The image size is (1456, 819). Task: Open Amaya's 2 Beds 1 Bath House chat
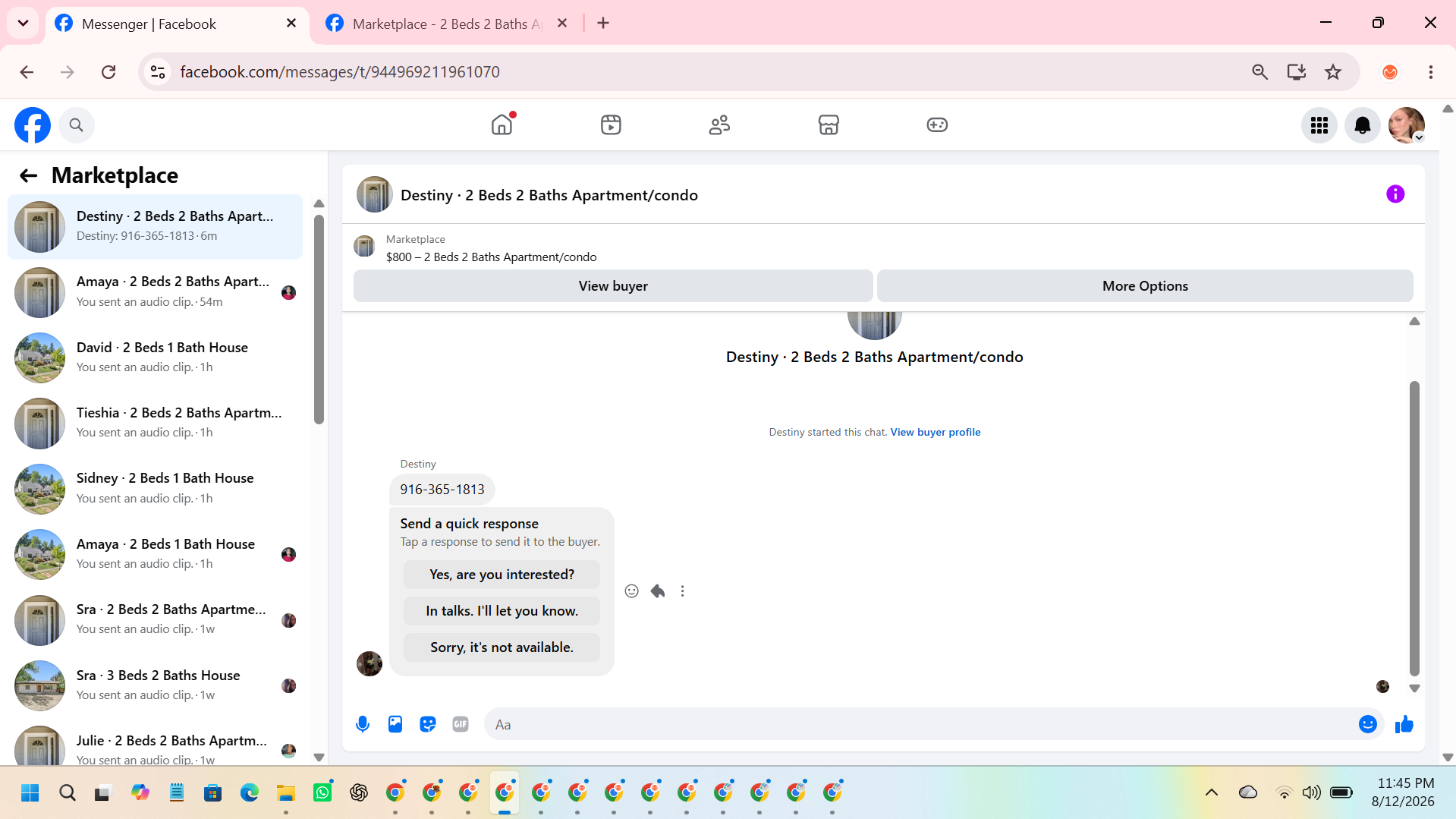(155, 554)
